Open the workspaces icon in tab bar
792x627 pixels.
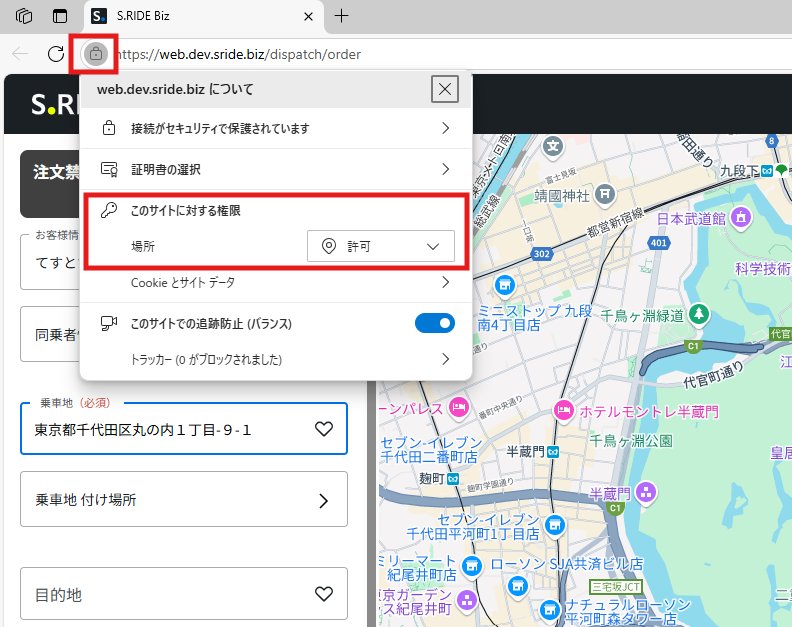24,16
